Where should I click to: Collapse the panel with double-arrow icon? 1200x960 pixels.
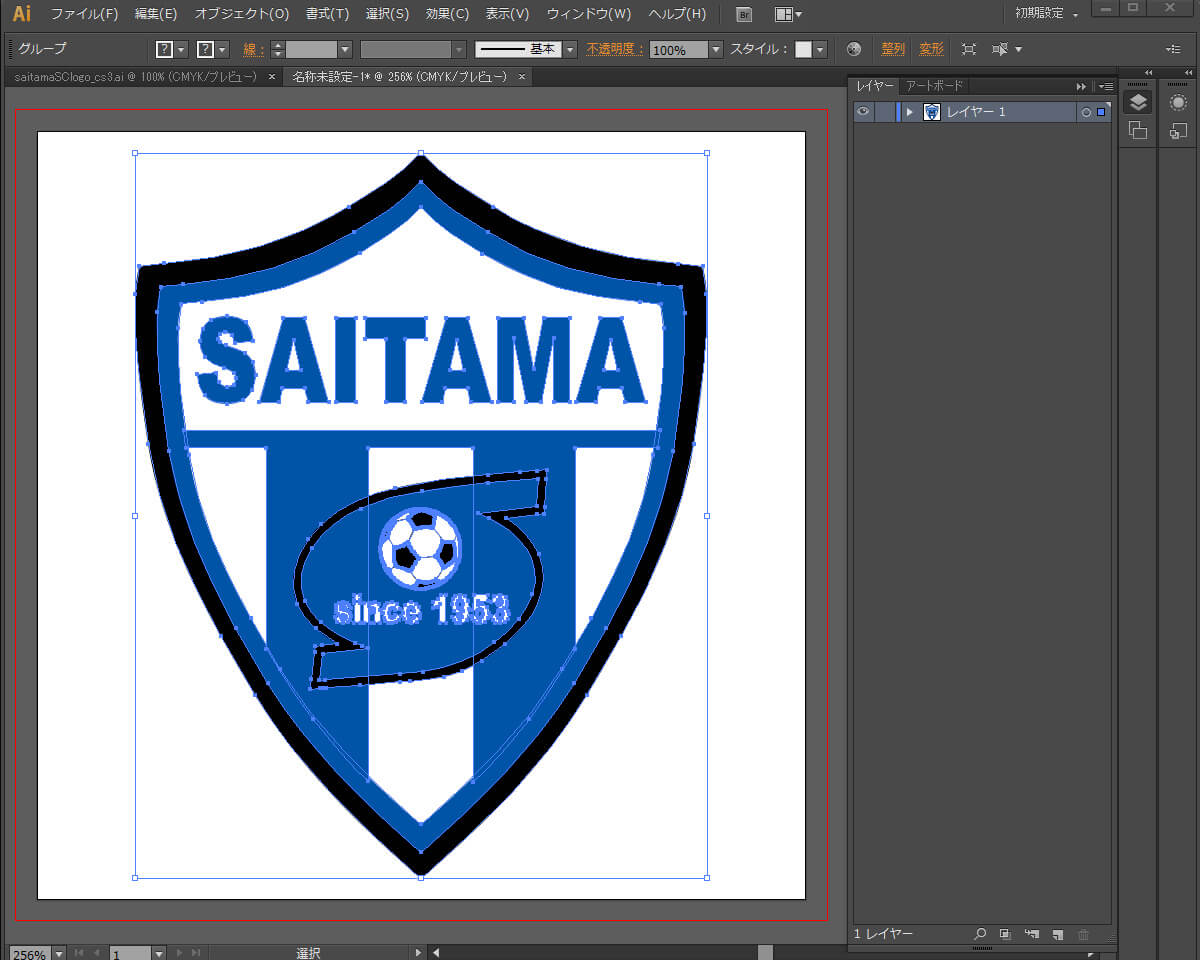(1081, 86)
